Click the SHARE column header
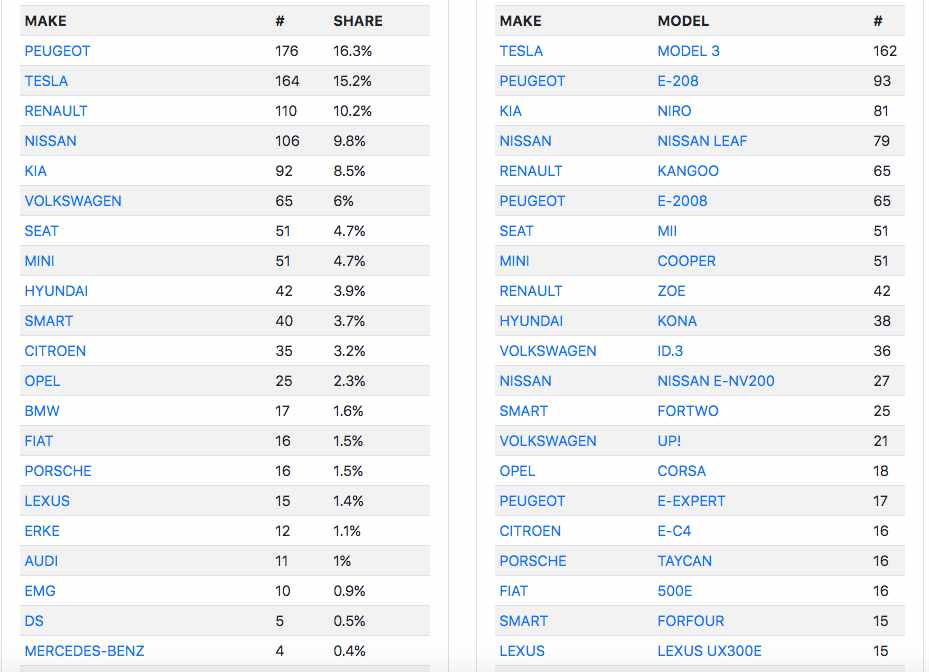929x672 pixels. pyautogui.click(x=358, y=21)
